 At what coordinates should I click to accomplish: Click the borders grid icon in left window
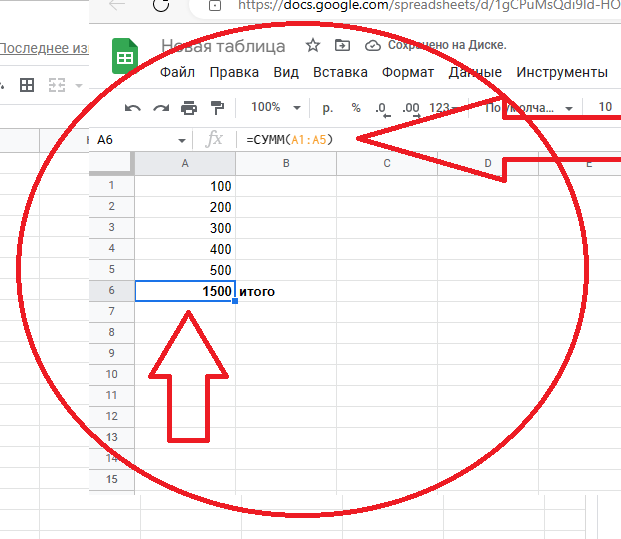pos(27,85)
